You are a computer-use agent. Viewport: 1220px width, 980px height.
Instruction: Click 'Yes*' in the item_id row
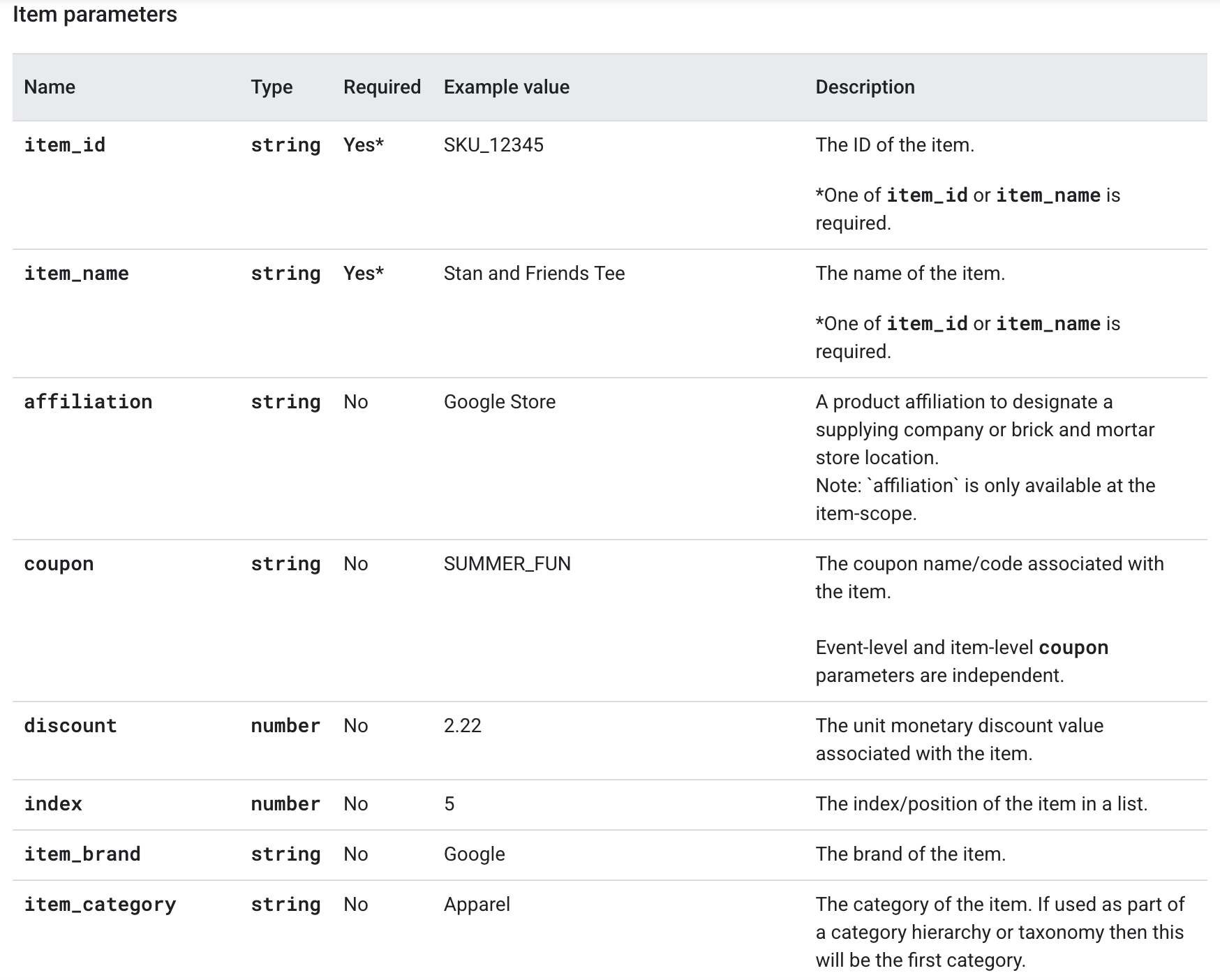364,144
